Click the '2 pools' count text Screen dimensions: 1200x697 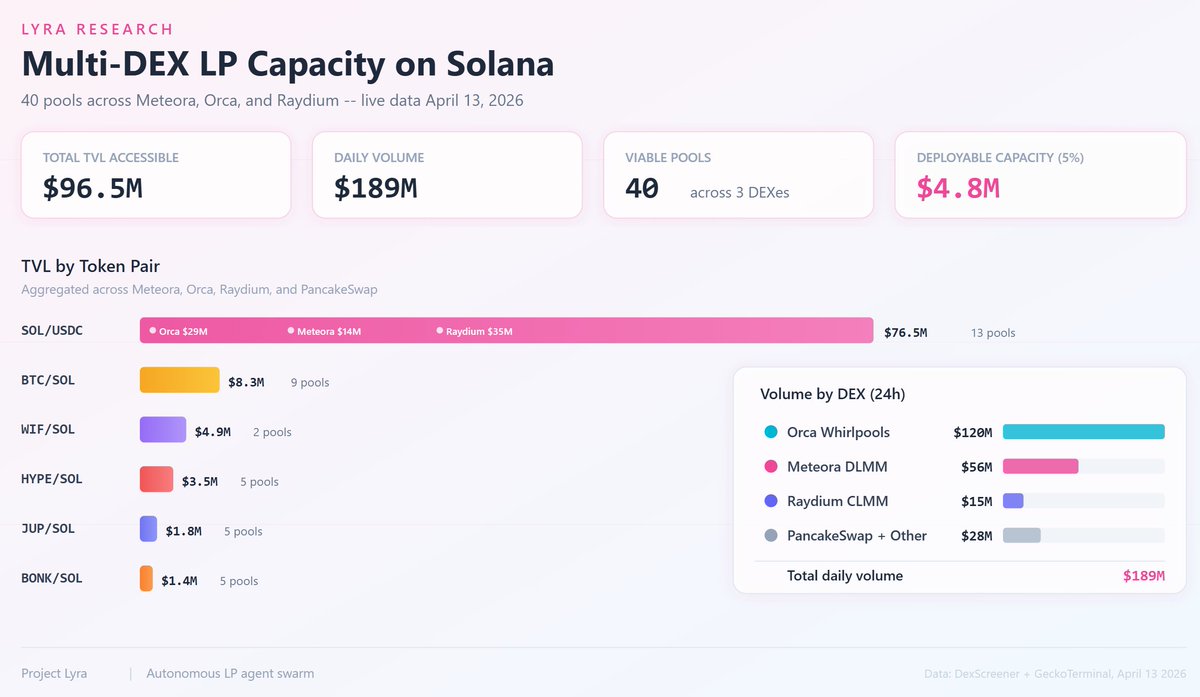coord(273,432)
